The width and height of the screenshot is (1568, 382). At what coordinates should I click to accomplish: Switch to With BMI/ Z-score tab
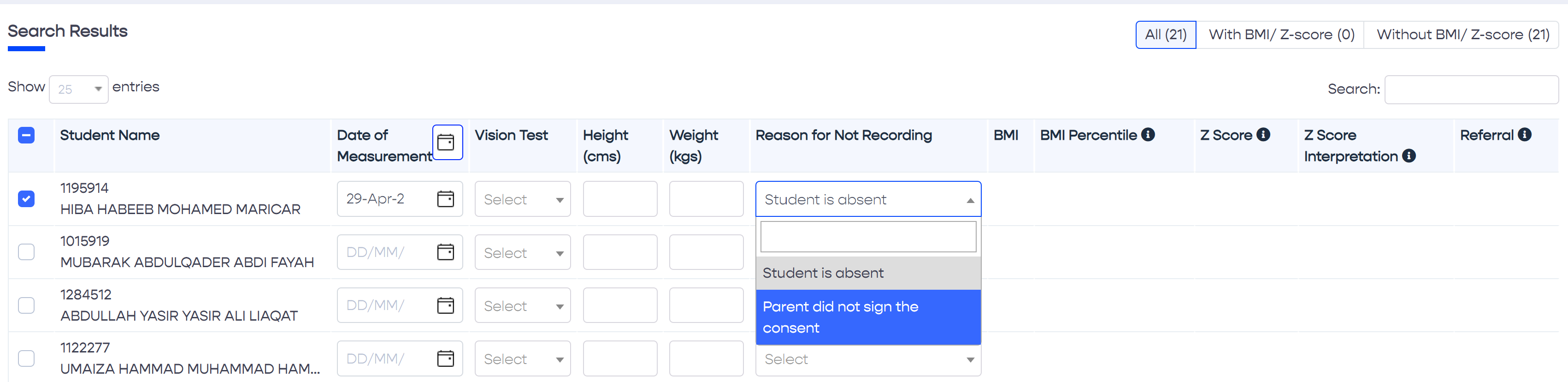point(1281,35)
